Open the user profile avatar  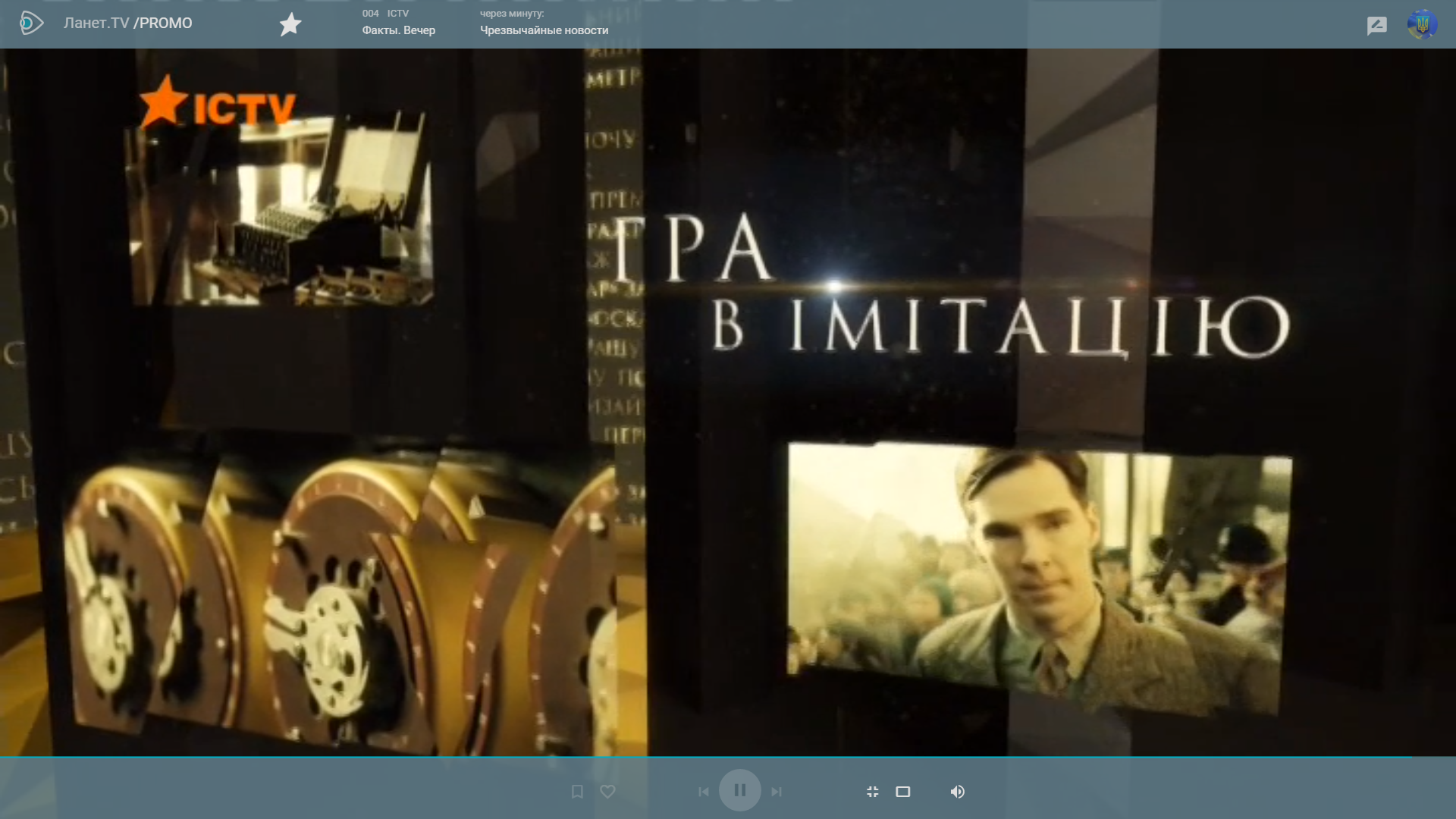coord(1422,24)
